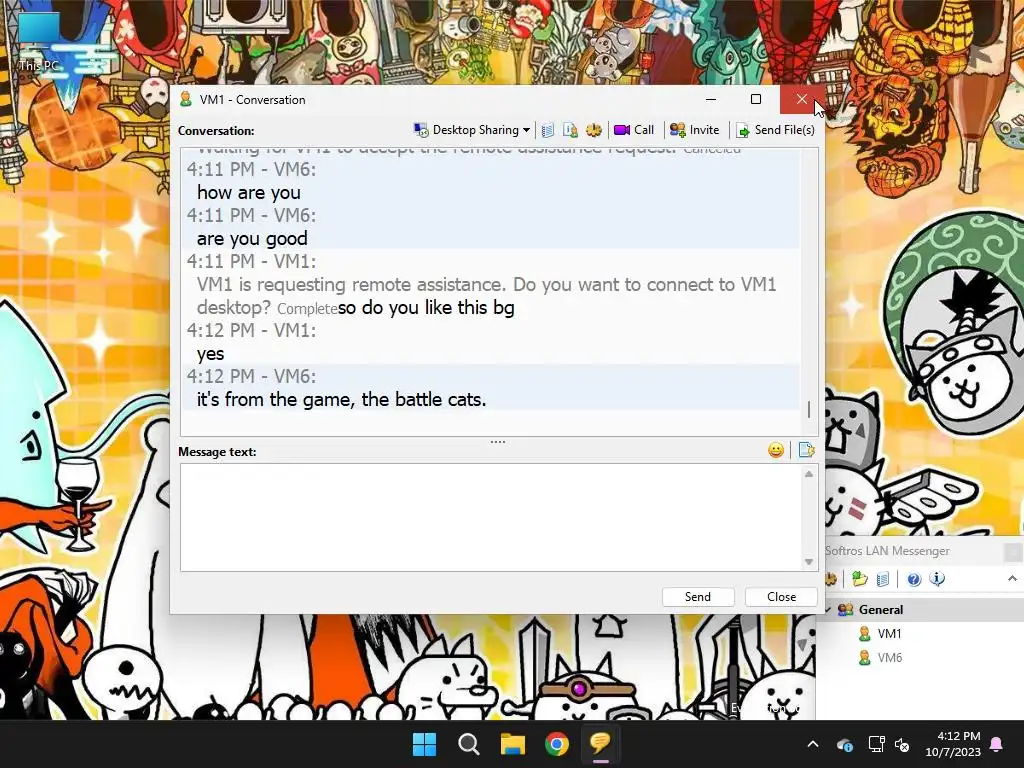Click the 'are you good' message text
The width and height of the screenshot is (1024, 768).
point(252,238)
